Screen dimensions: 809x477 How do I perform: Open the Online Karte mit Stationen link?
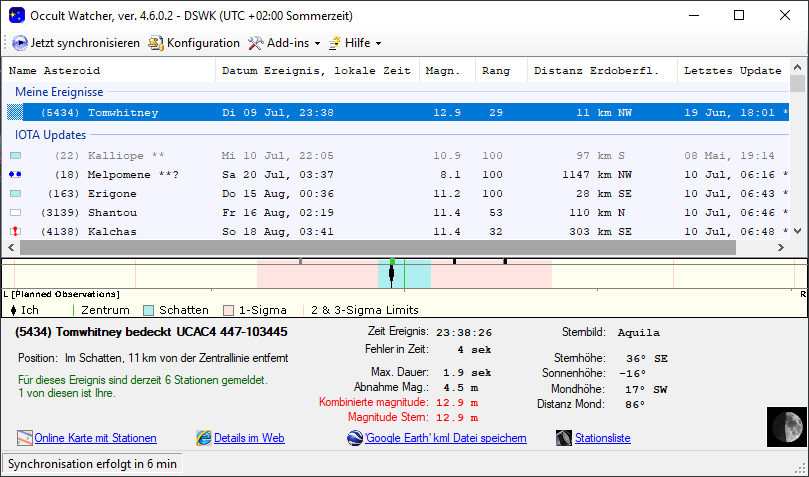[95, 438]
